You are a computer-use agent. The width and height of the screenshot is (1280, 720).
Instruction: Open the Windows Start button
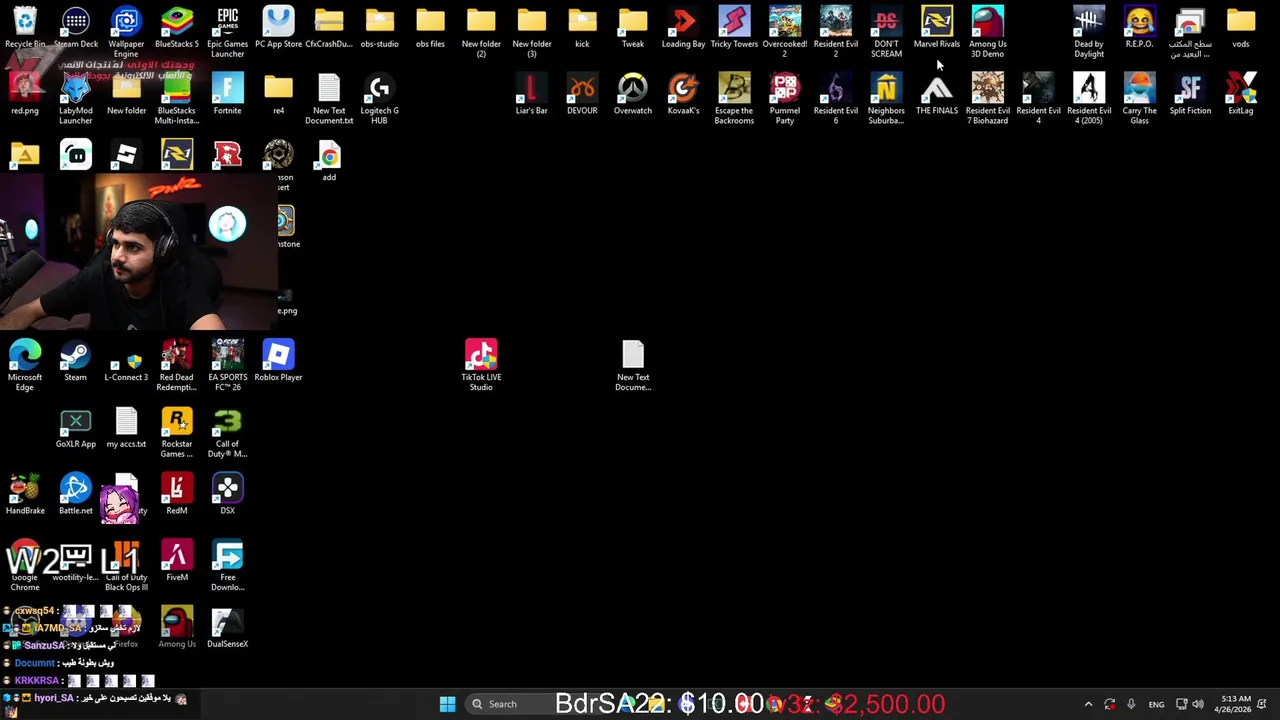point(447,704)
